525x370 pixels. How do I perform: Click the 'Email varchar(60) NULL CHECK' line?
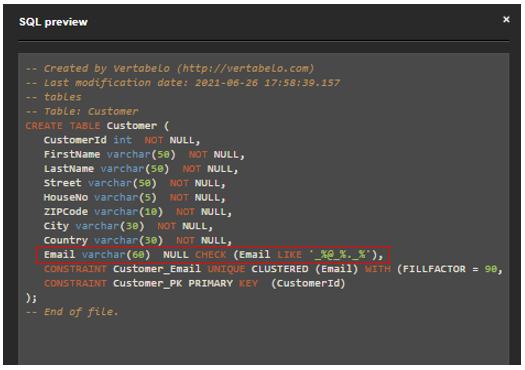point(213,255)
